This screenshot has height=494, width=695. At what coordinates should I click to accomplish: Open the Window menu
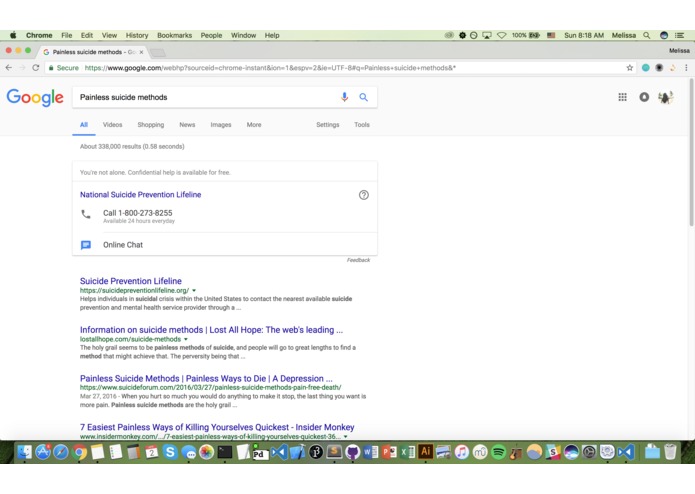point(243,35)
